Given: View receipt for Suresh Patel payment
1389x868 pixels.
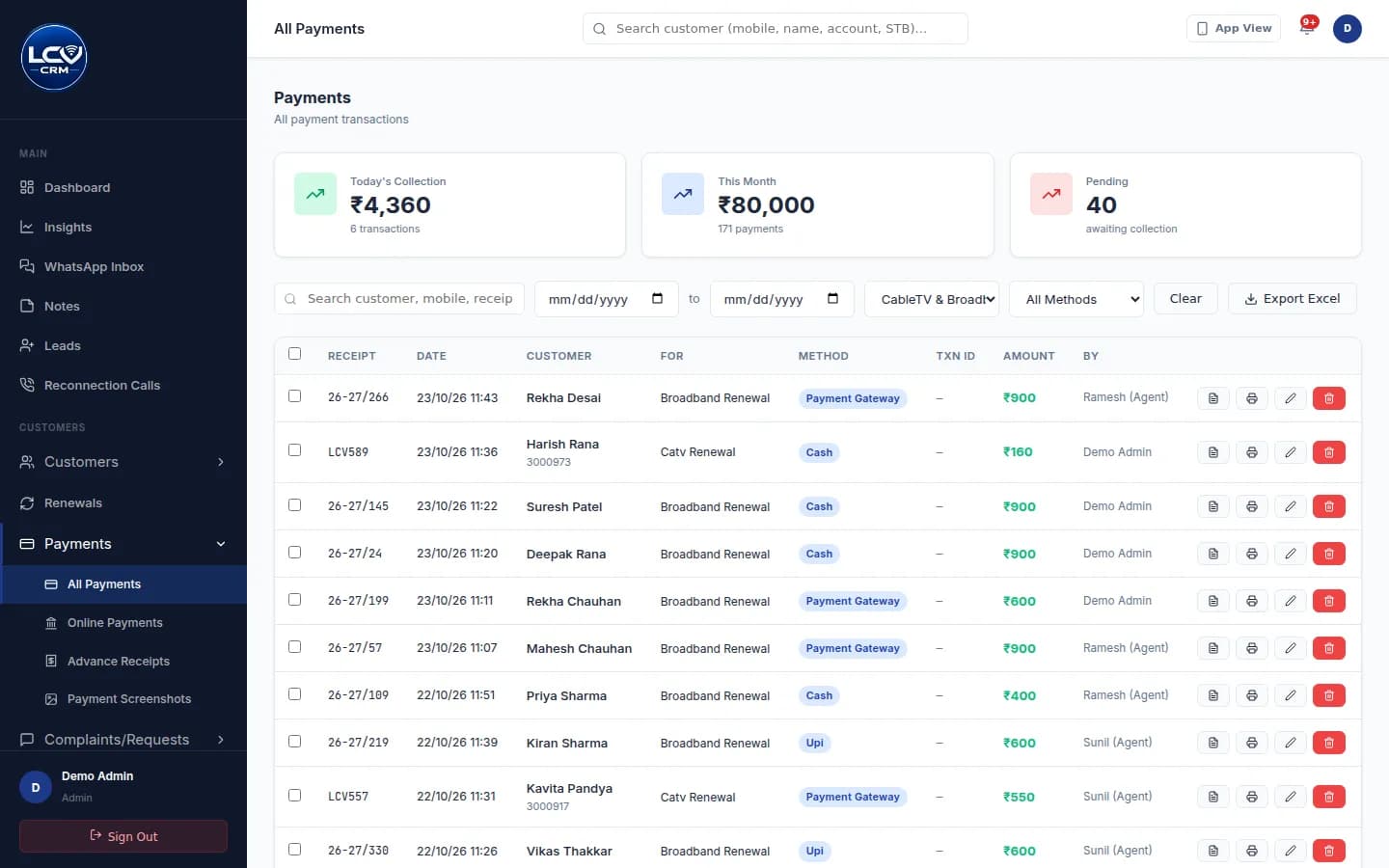Looking at the screenshot, I should coord(1213,506).
